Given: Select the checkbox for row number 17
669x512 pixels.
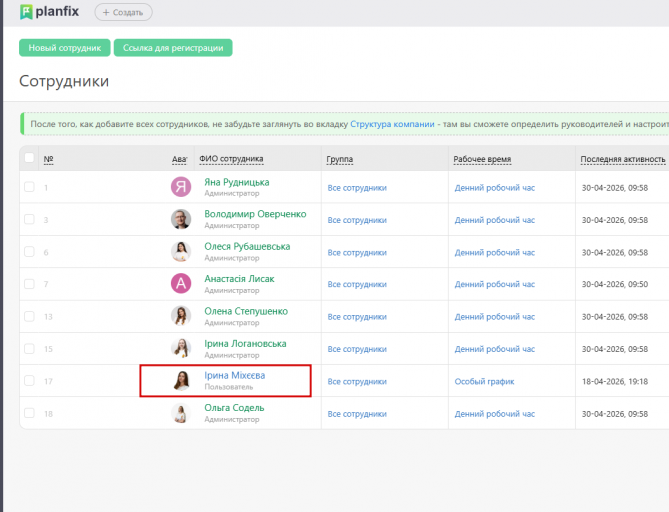Looking at the screenshot, I should click(x=29, y=381).
